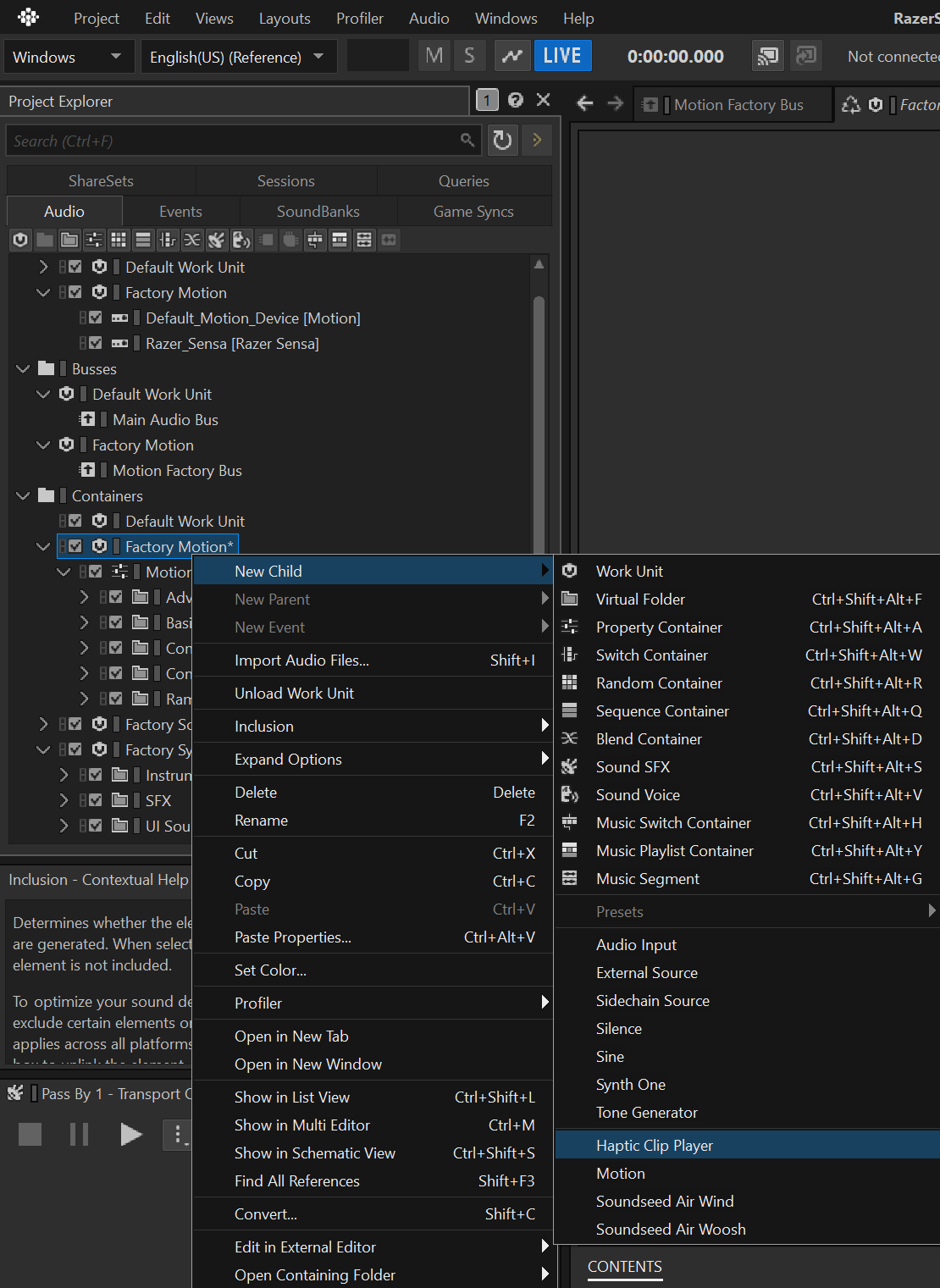Toggle inclusion checkbox for Factory Motion* work unit
The width and height of the screenshot is (940, 1288).
tap(75, 546)
